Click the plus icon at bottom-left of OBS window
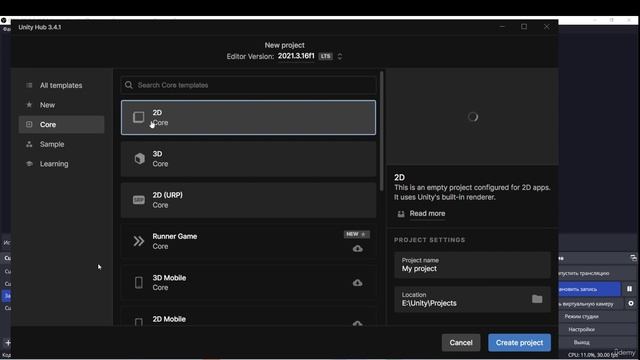This screenshot has width=640, height=360. coord(7,342)
